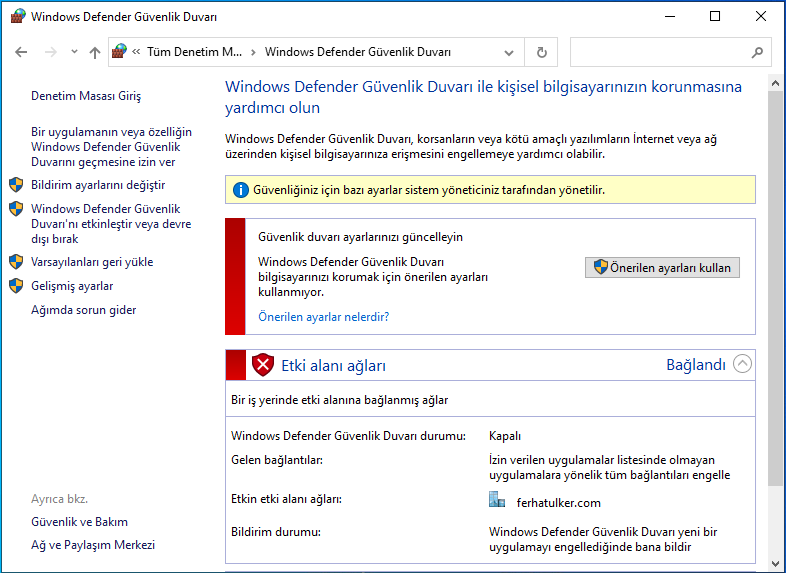Expand address bar history dropdown
Image resolution: width=786 pixels, height=573 pixels.
509,53
